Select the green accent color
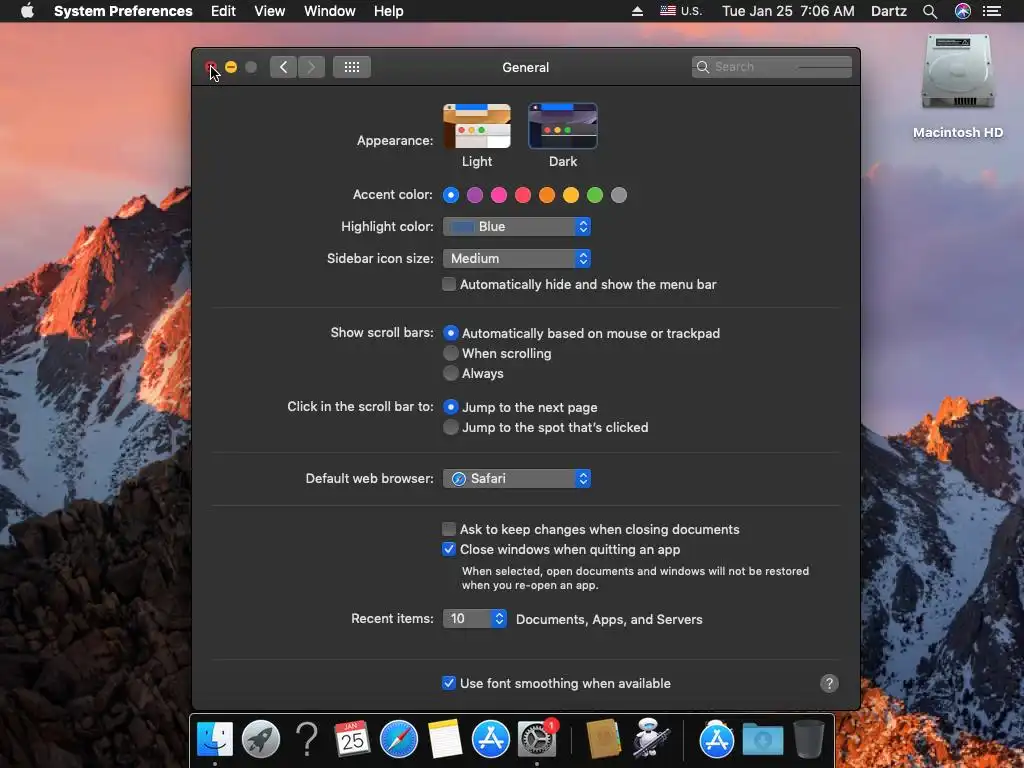This screenshot has height=768, width=1024. click(595, 195)
